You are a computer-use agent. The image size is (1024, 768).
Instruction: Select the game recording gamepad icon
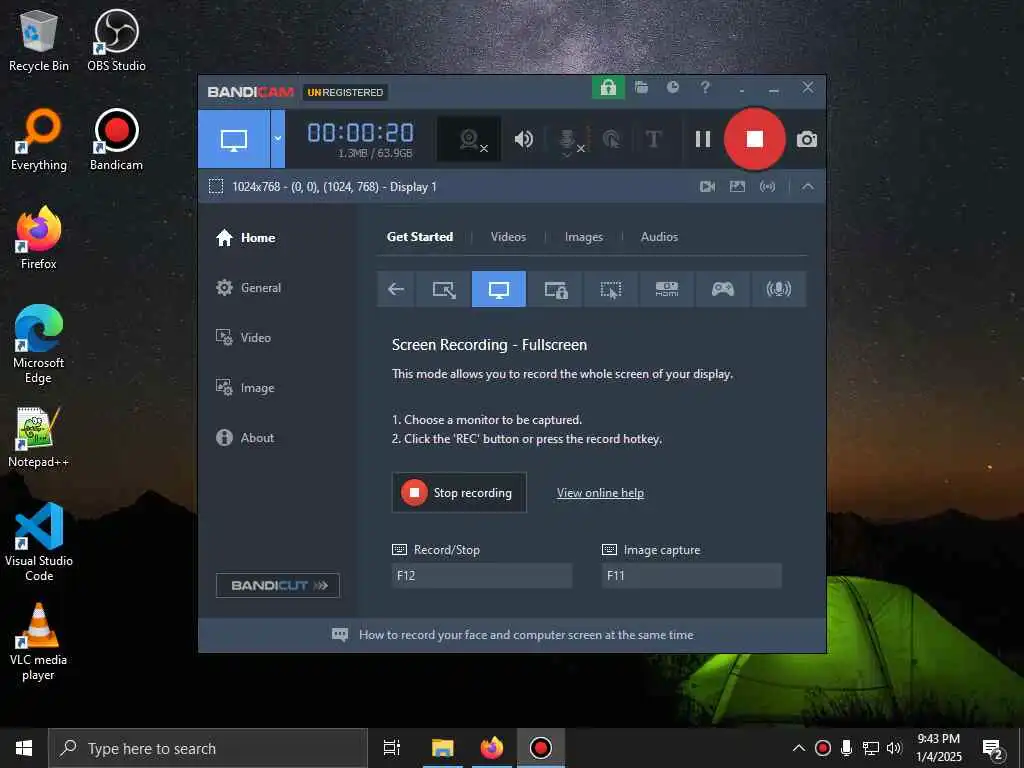[722, 289]
